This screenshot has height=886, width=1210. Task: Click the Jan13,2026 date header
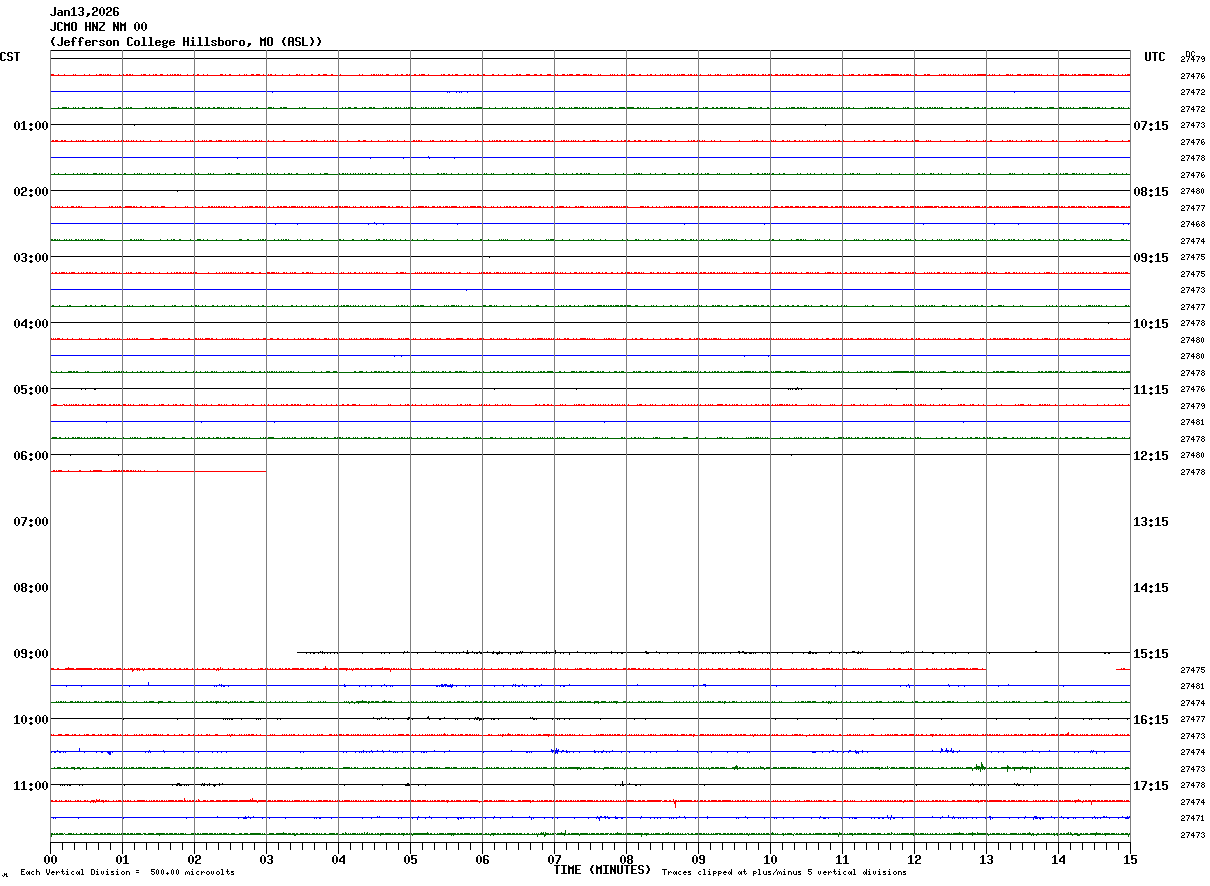85,12
